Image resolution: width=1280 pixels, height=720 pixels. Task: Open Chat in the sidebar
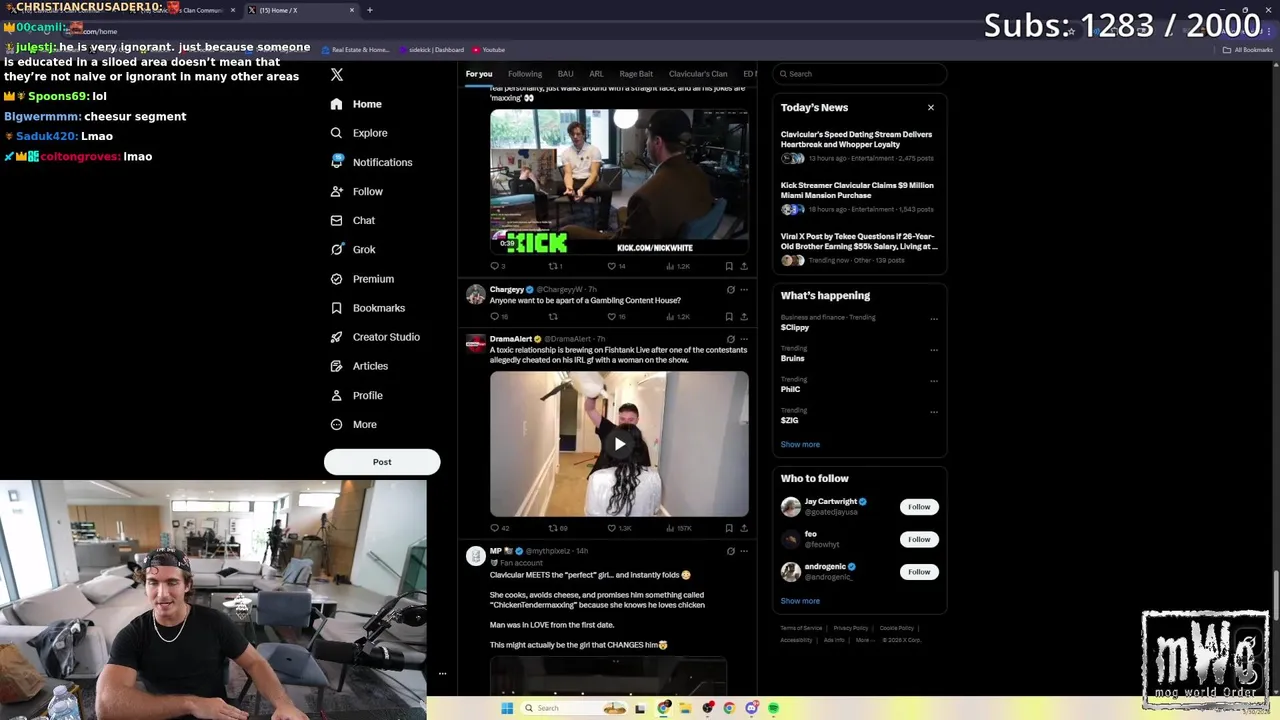(x=352, y=220)
